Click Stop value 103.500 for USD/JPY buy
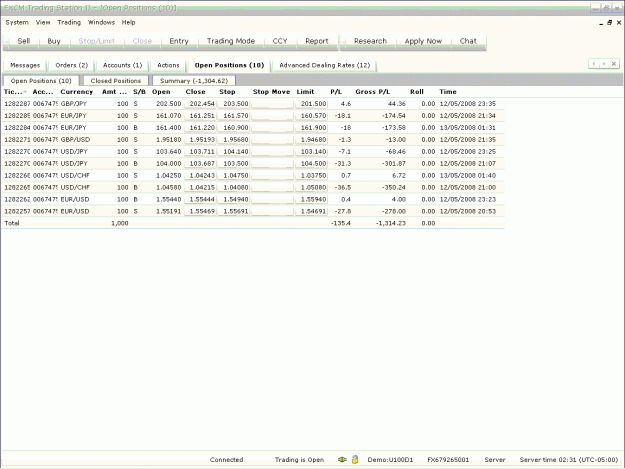 tap(234, 164)
